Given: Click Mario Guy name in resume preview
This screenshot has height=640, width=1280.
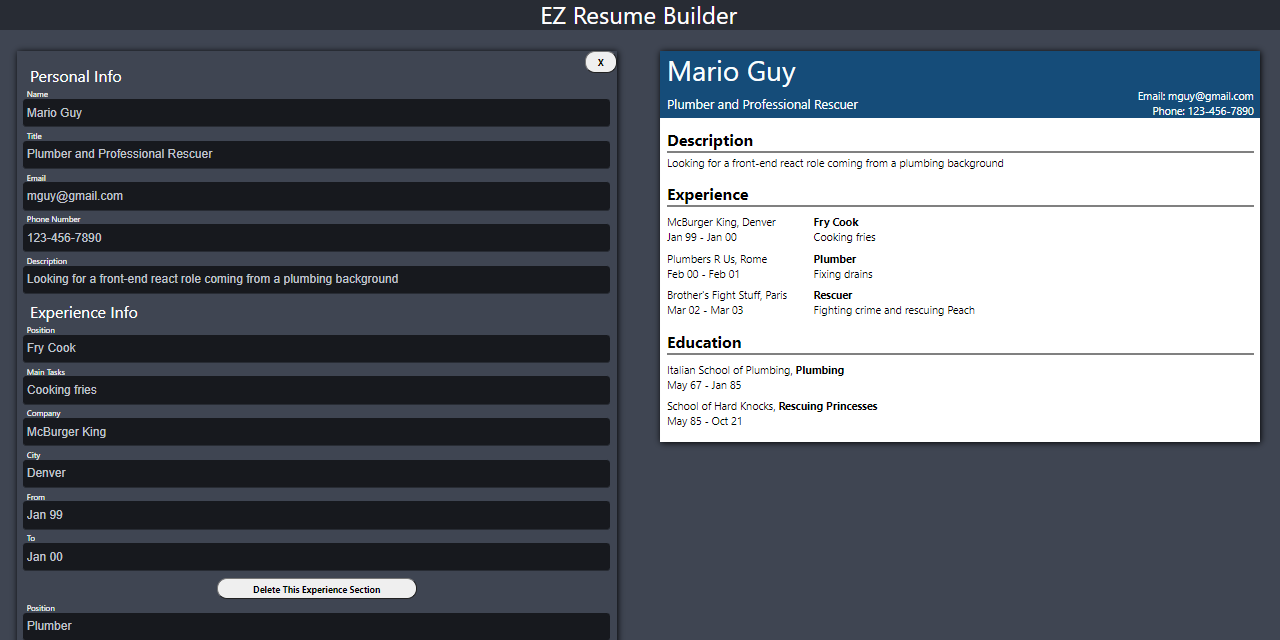Looking at the screenshot, I should pyautogui.click(x=731, y=72).
